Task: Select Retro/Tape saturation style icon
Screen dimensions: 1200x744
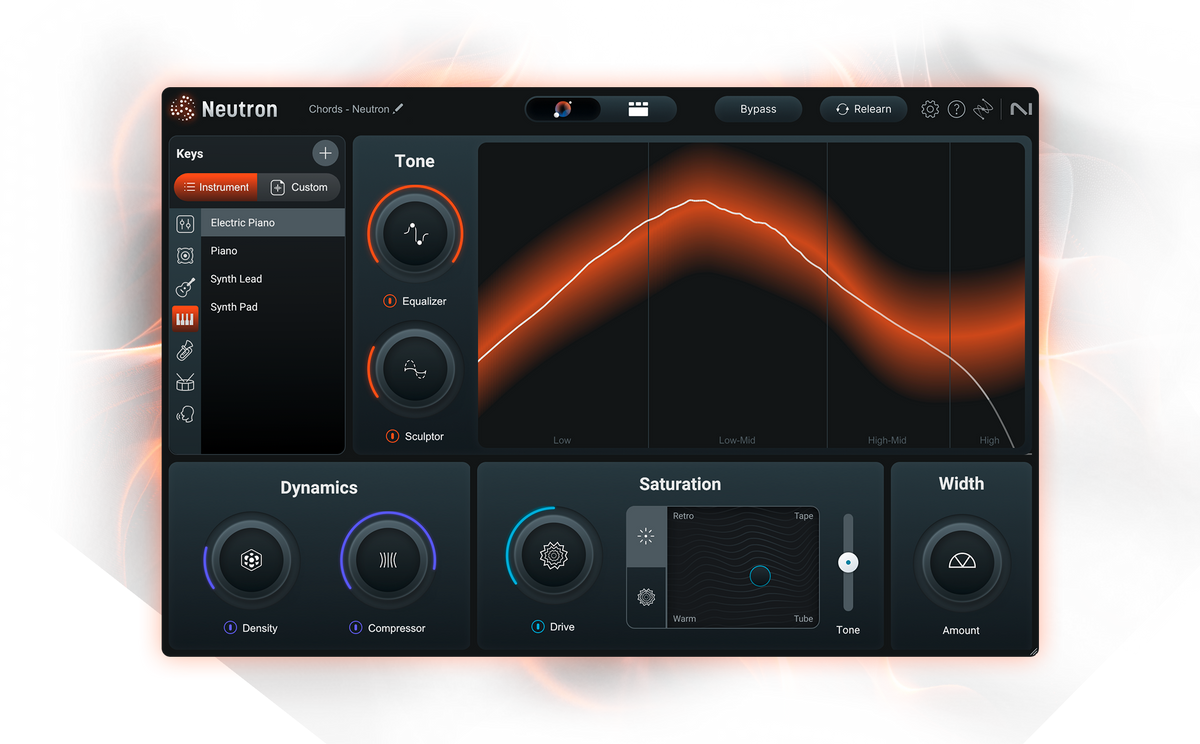Action: click(646, 537)
